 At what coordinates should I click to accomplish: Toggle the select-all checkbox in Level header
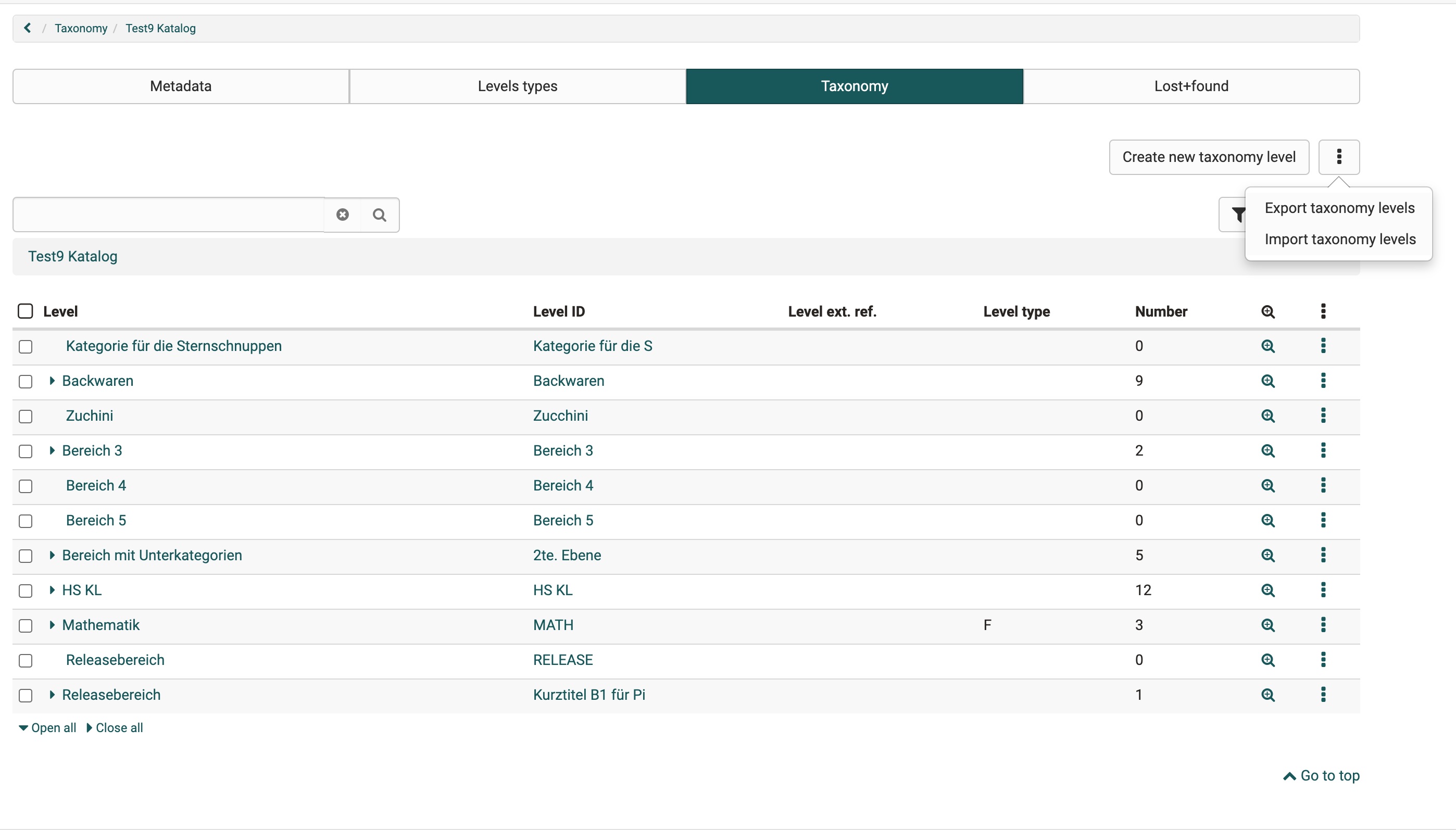click(x=25, y=311)
